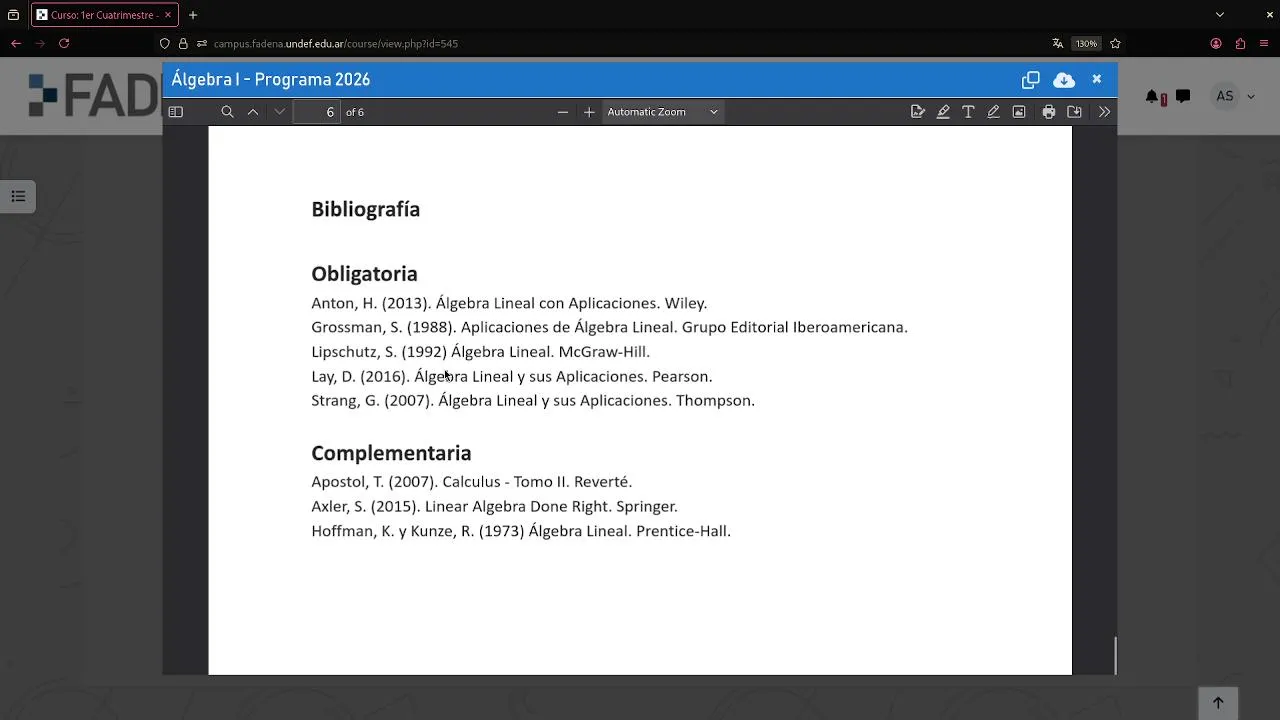Zoom in the PDF with plus button

pos(589,112)
